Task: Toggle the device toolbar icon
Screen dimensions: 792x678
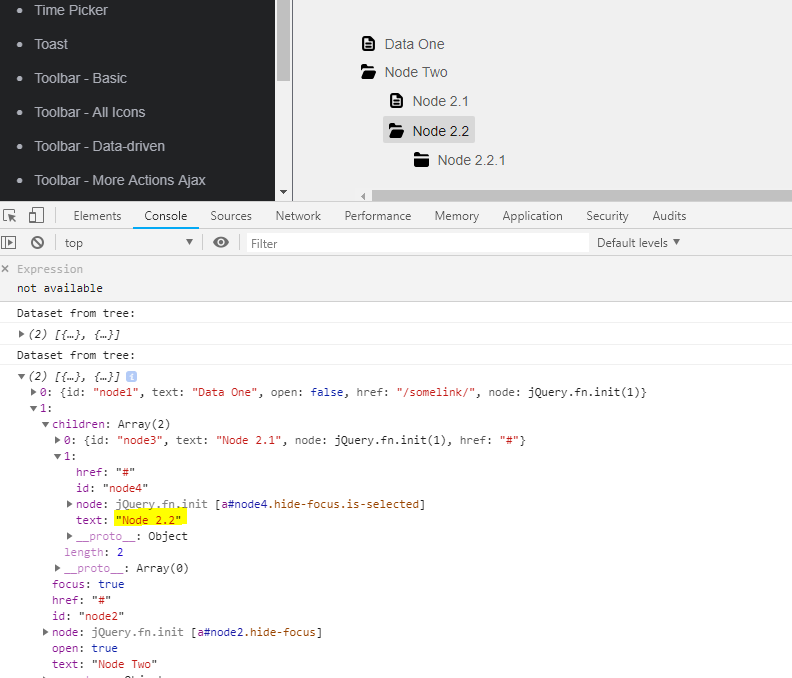Action: 36,215
